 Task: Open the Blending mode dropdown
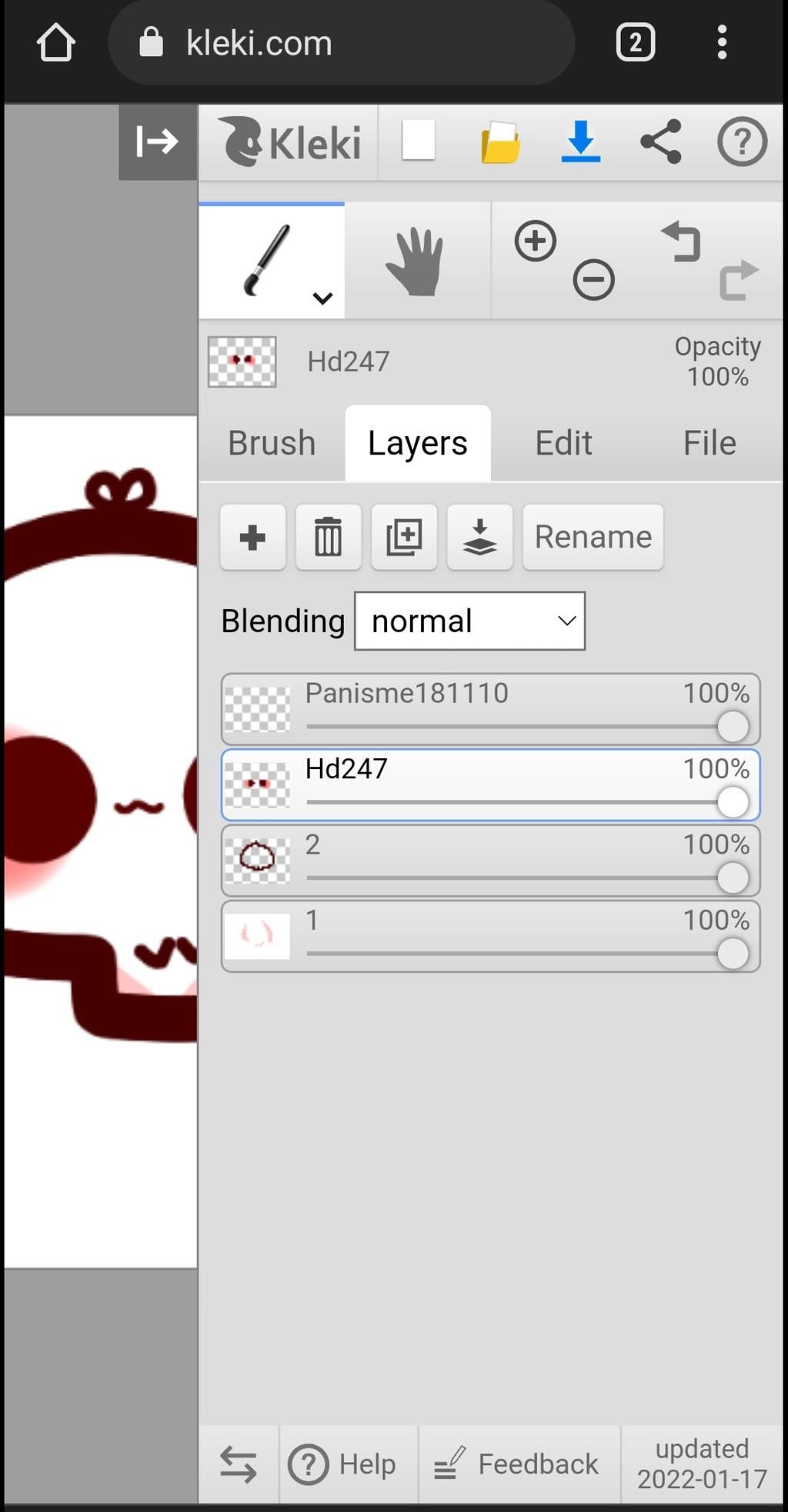(x=469, y=621)
